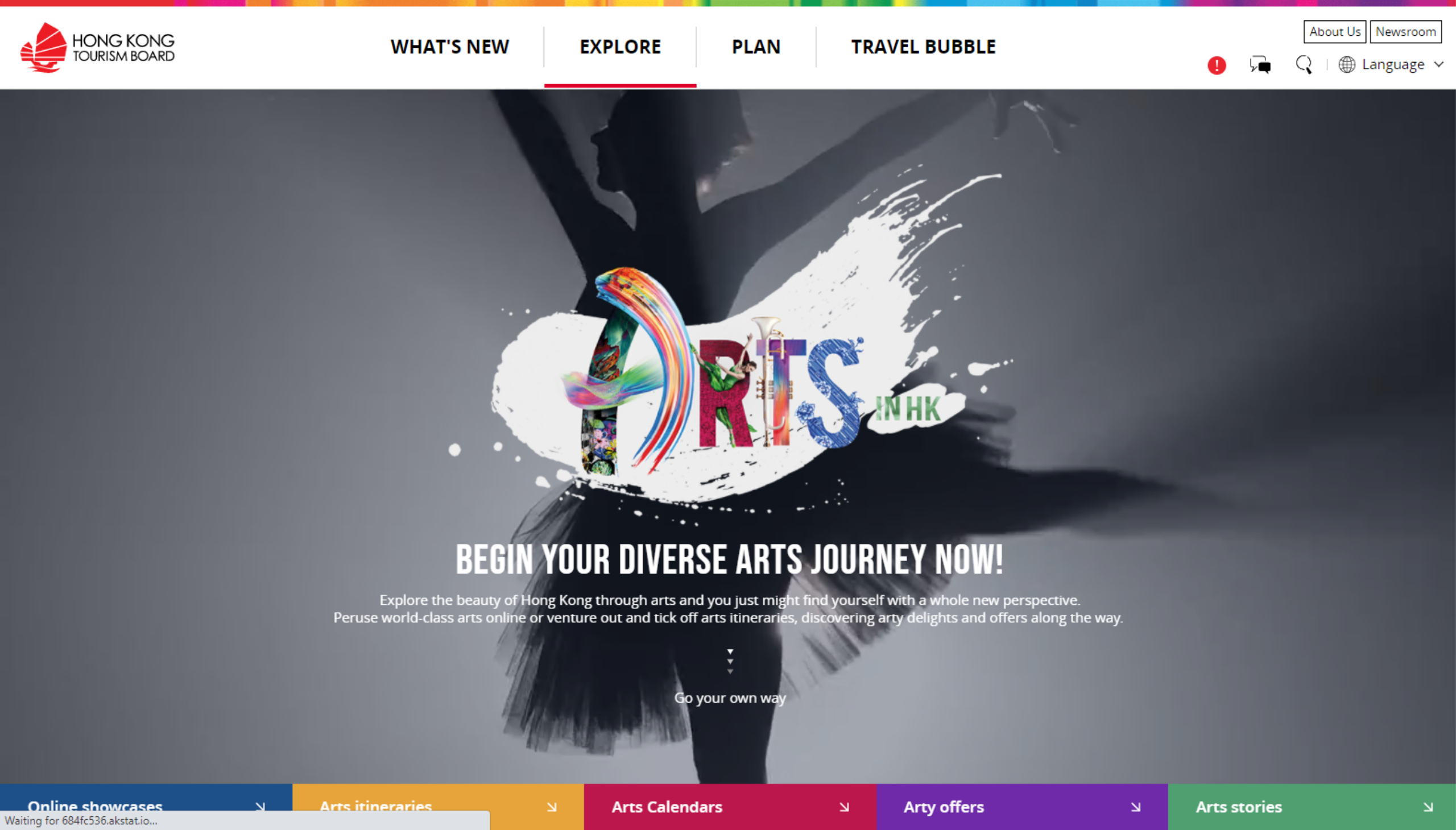Open the PLAN menu
The height and width of the screenshot is (830, 1456).
pyautogui.click(x=756, y=47)
